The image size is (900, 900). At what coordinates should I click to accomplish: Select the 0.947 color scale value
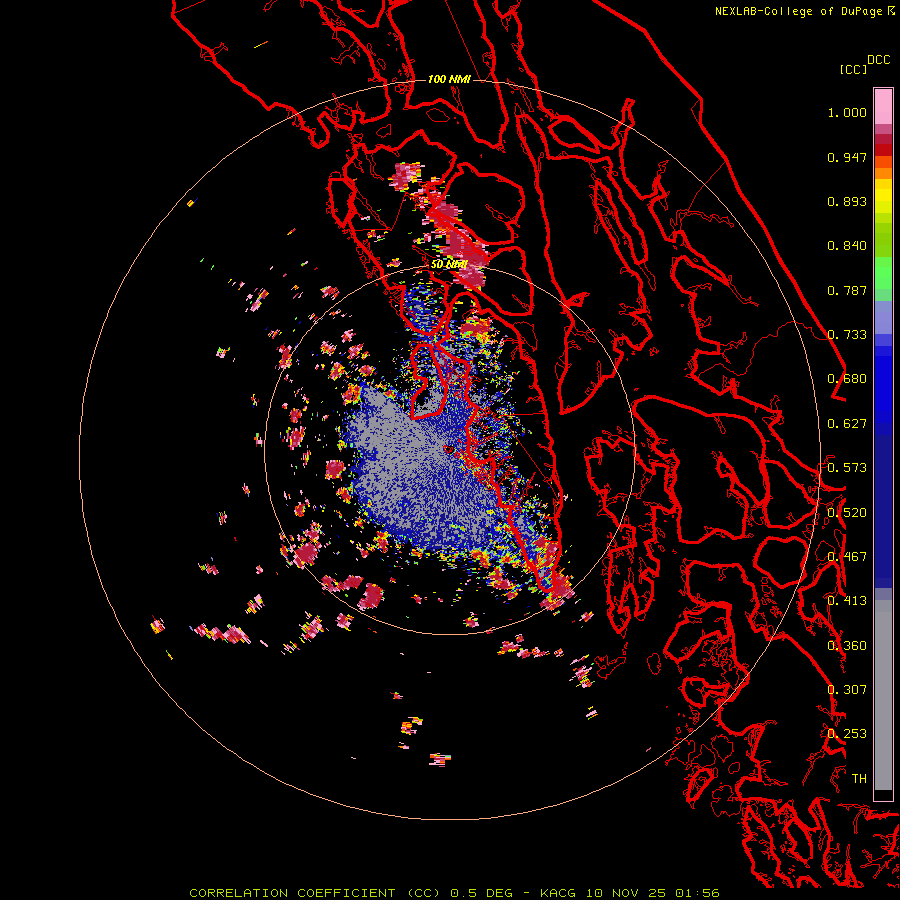847,157
